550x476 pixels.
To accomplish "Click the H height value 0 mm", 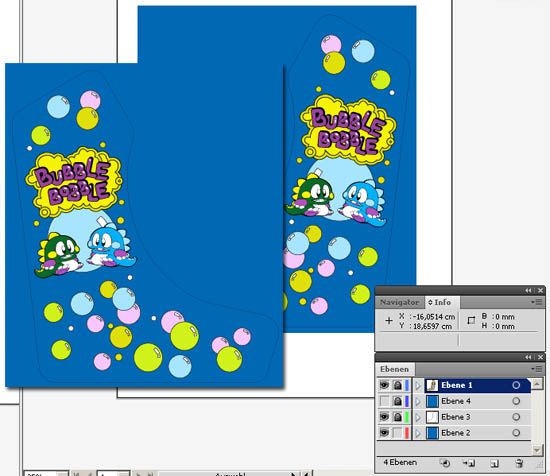I will 505,326.
